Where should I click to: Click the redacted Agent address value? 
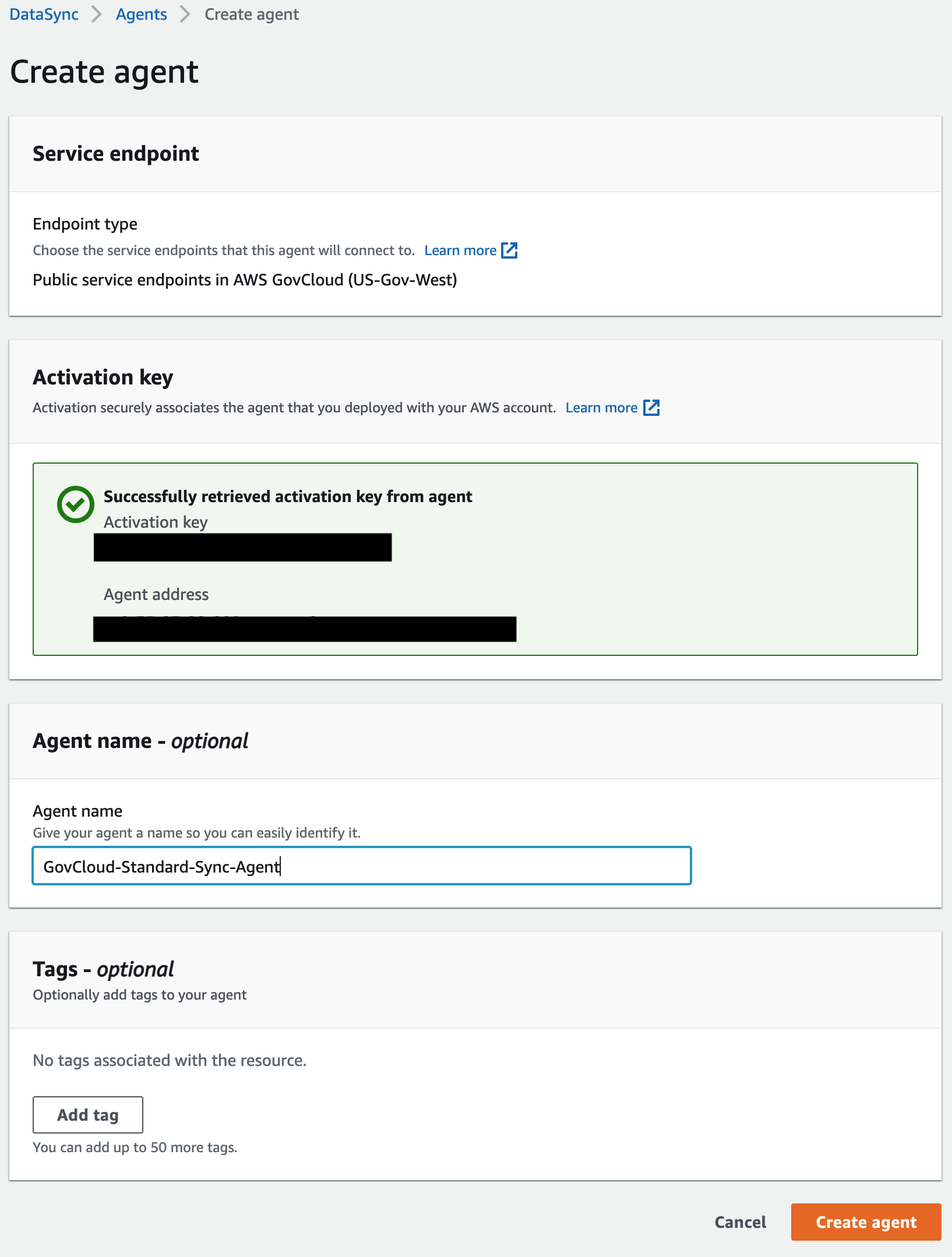click(x=305, y=629)
